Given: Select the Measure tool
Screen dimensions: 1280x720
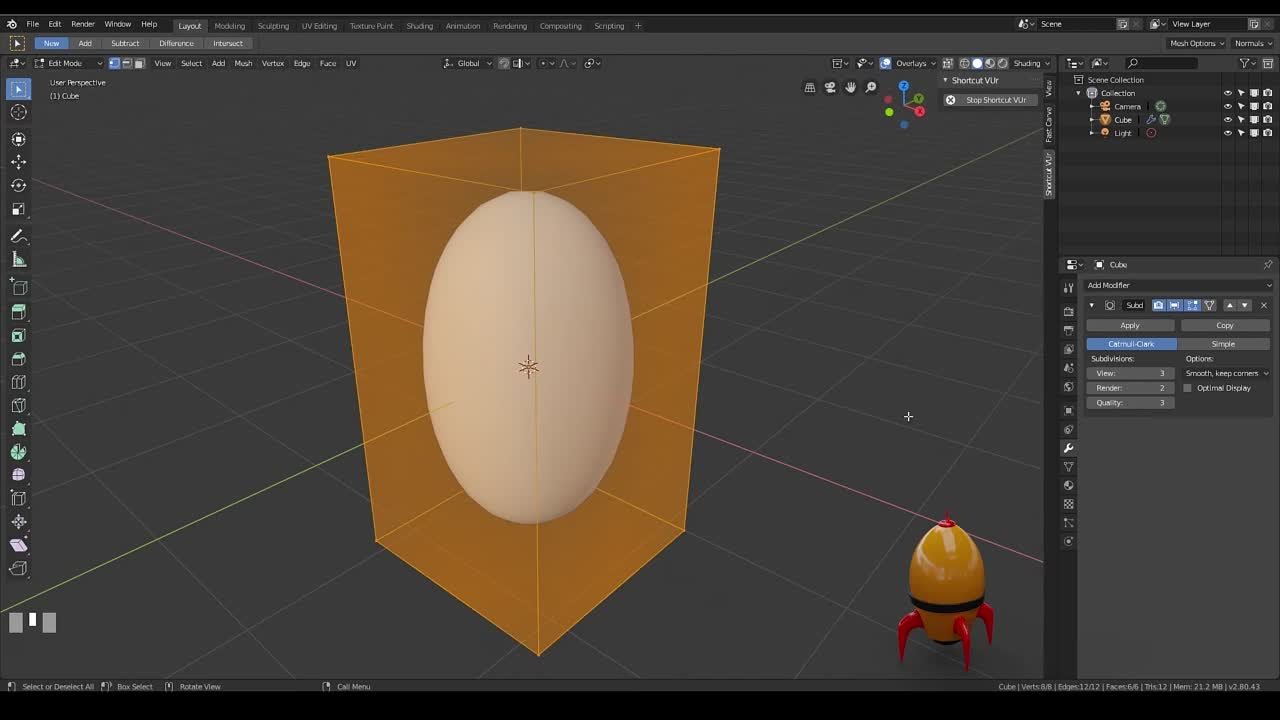Looking at the screenshot, I should [x=18, y=260].
